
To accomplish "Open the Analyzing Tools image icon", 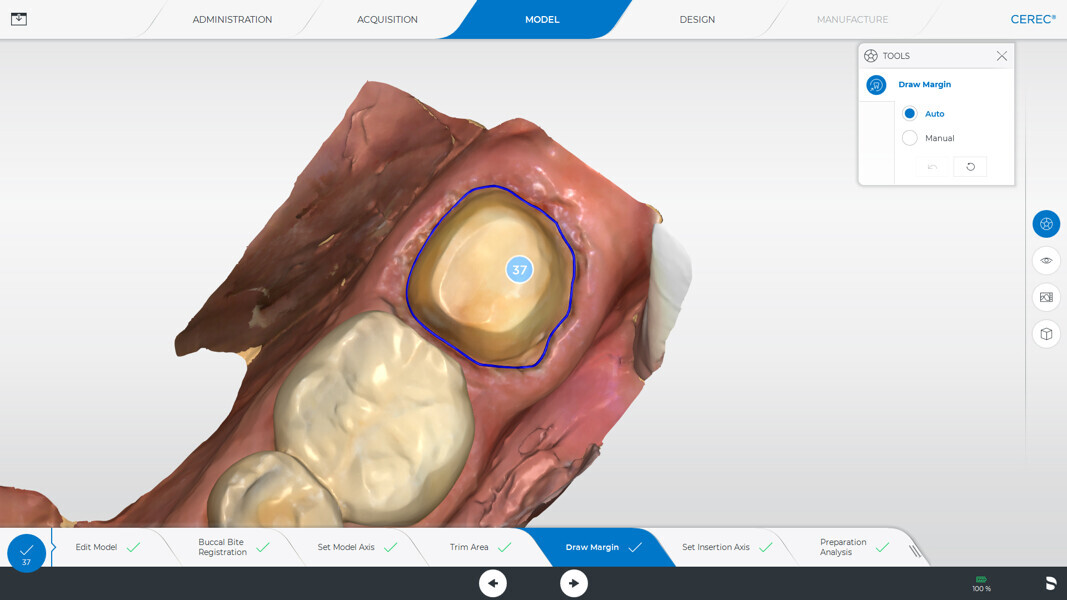I will click(1046, 297).
